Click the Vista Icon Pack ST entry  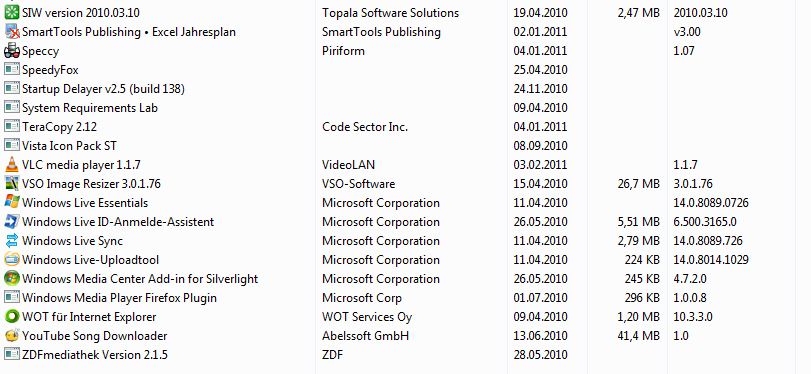pyautogui.click(x=69, y=146)
